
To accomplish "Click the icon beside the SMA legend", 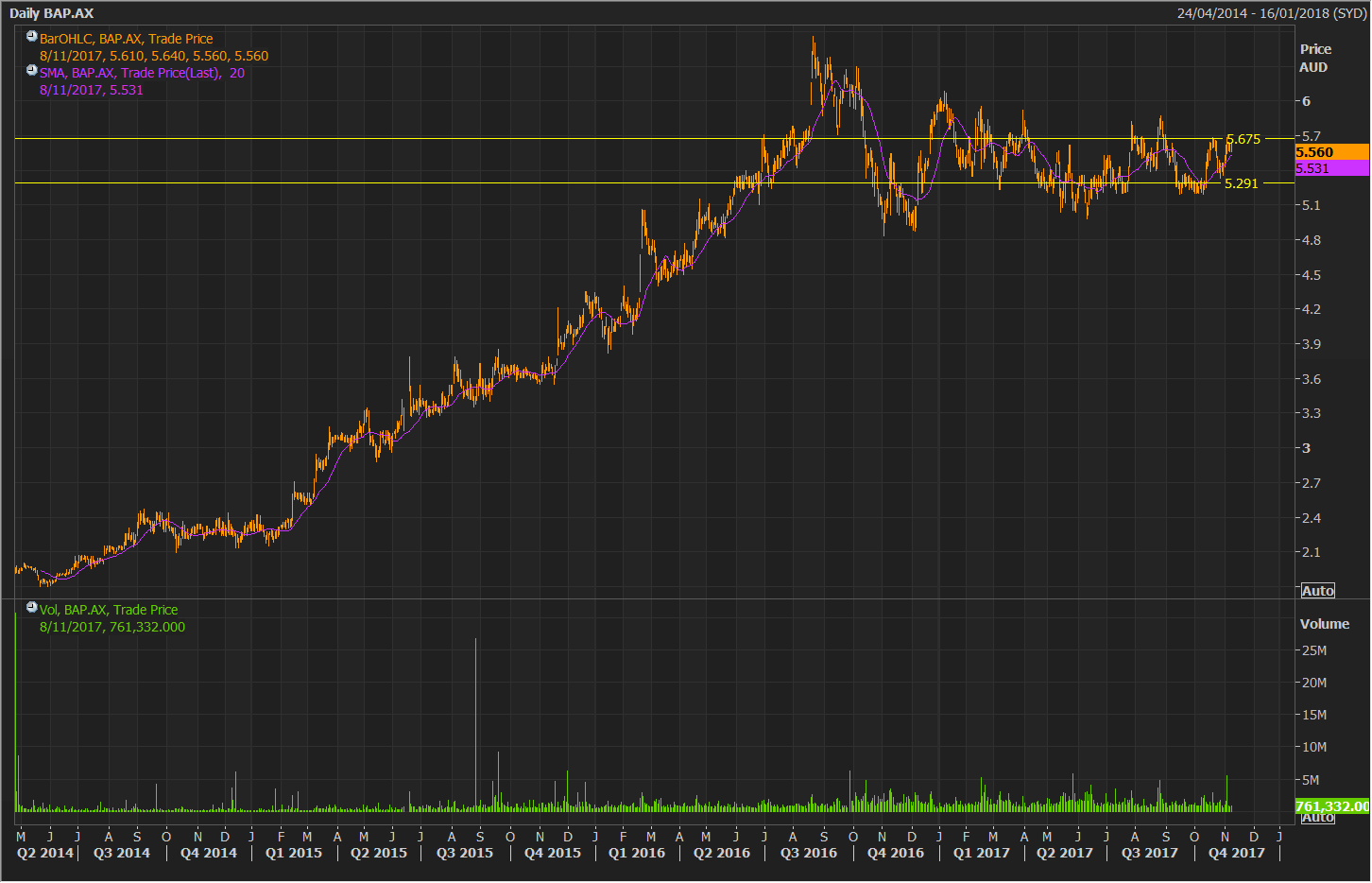I will (32, 71).
